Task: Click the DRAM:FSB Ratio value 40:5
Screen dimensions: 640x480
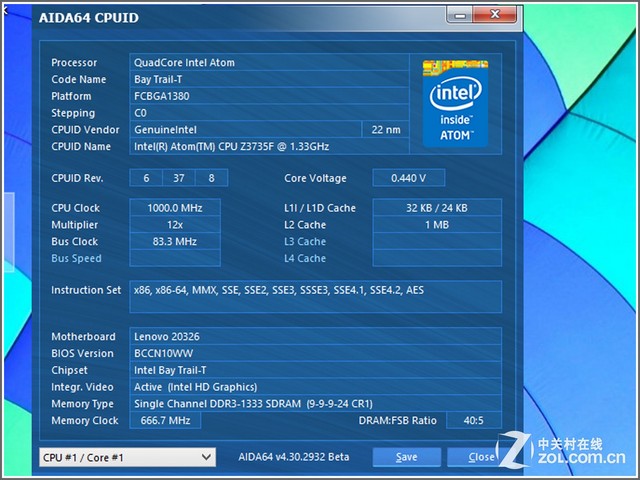Action: [x=474, y=420]
